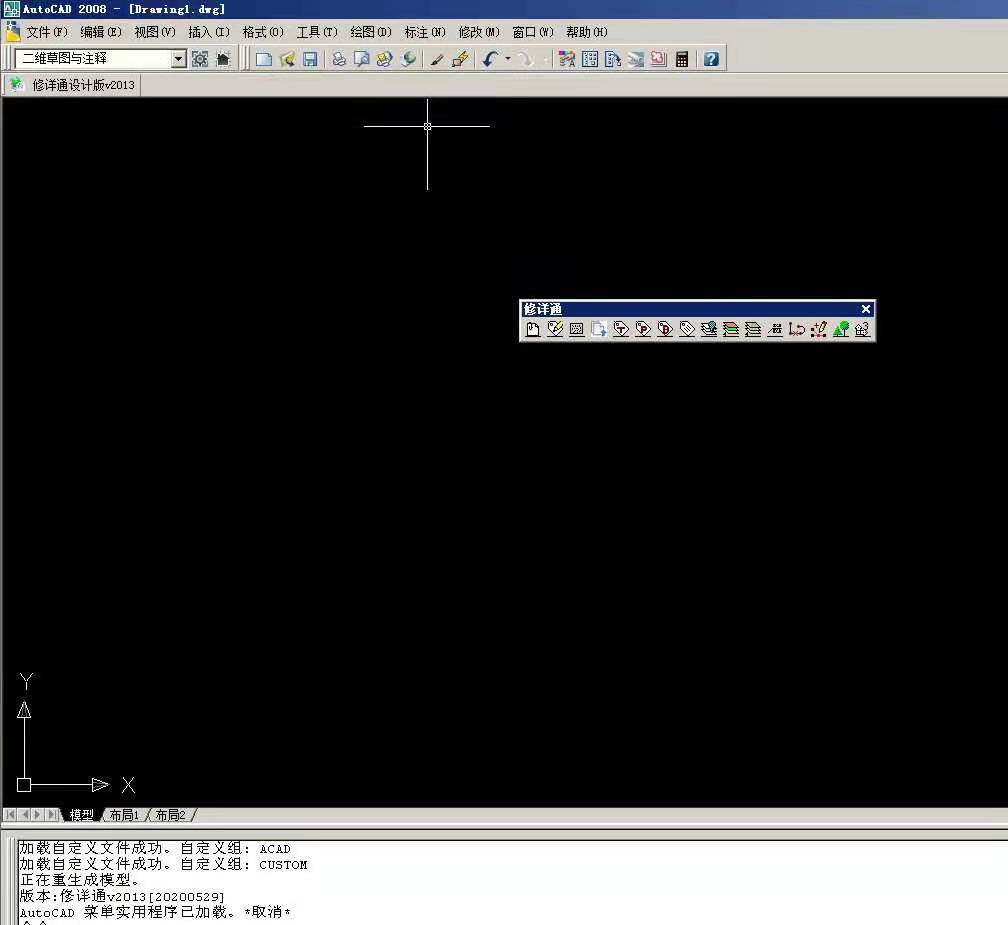Create a new drawing file
This screenshot has height=925, width=1008.
(264, 59)
